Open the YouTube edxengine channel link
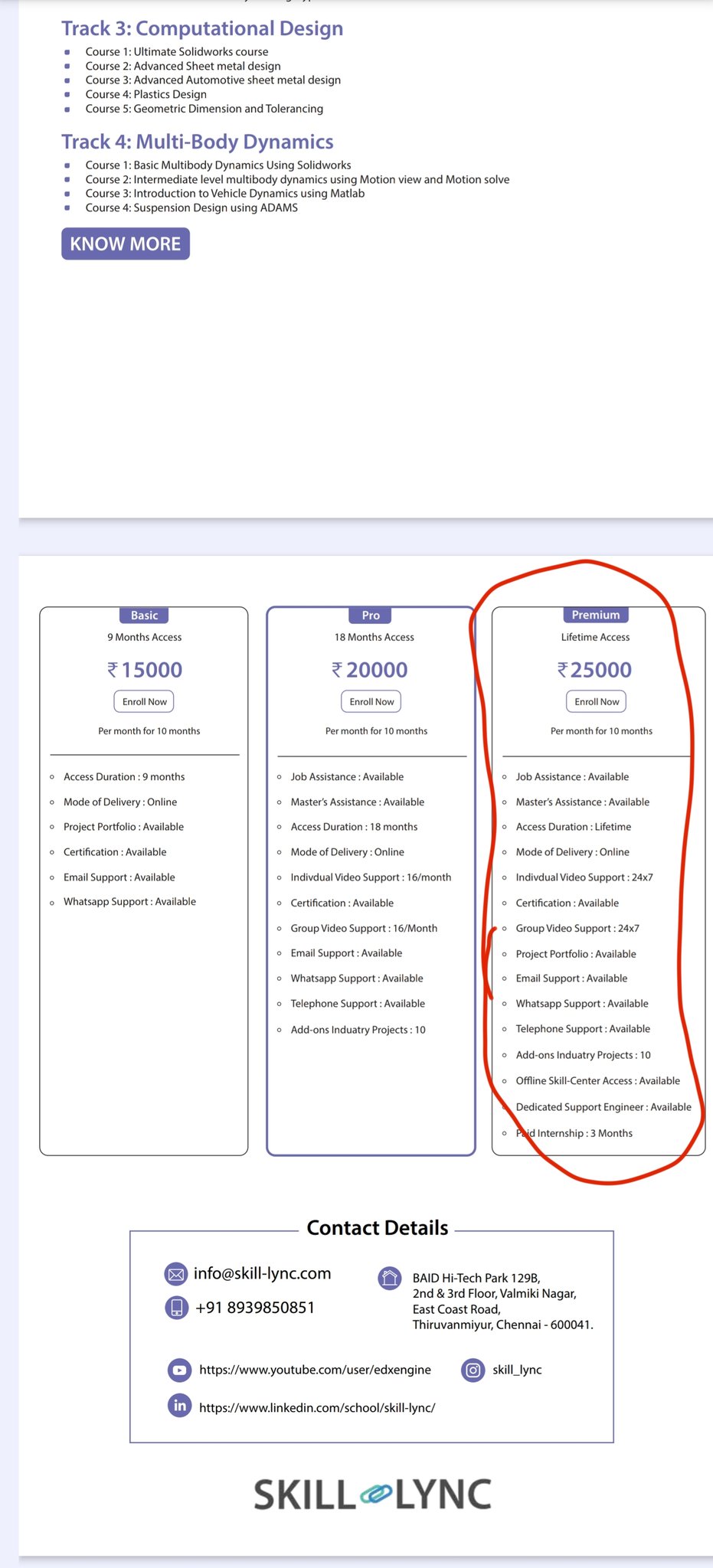 pyautogui.click(x=315, y=1370)
